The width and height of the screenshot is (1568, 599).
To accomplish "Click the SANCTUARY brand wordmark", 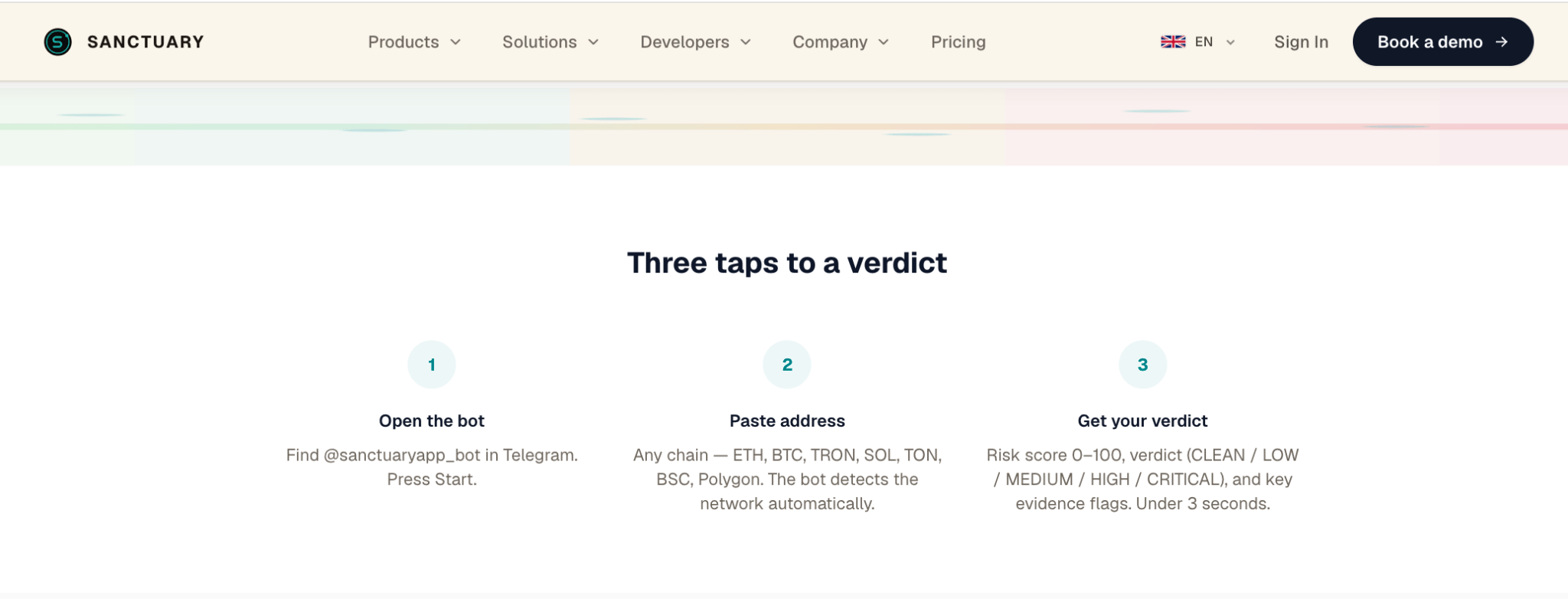I will 145,42.
